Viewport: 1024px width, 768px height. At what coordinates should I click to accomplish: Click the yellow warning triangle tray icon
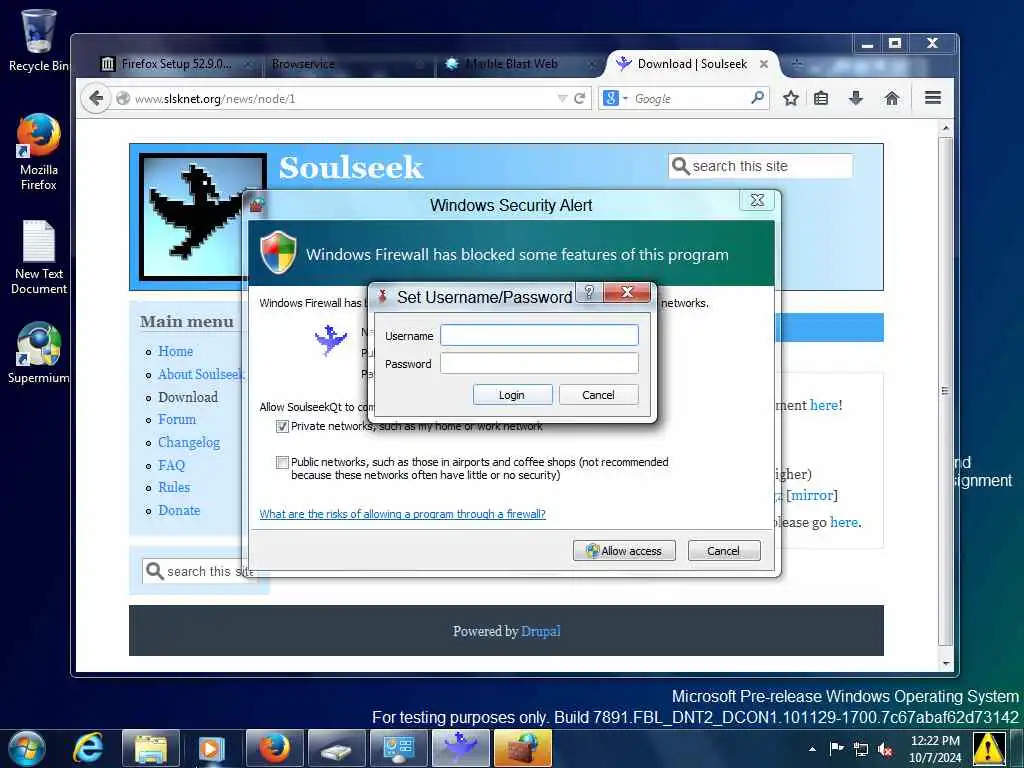[x=989, y=748]
